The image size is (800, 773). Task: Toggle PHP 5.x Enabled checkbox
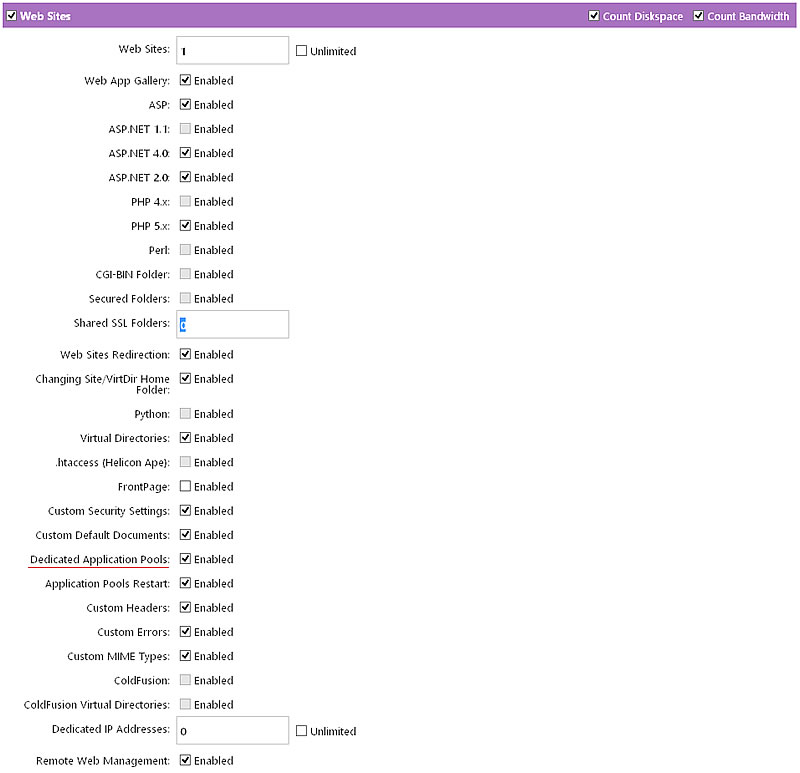tap(185, 226)
